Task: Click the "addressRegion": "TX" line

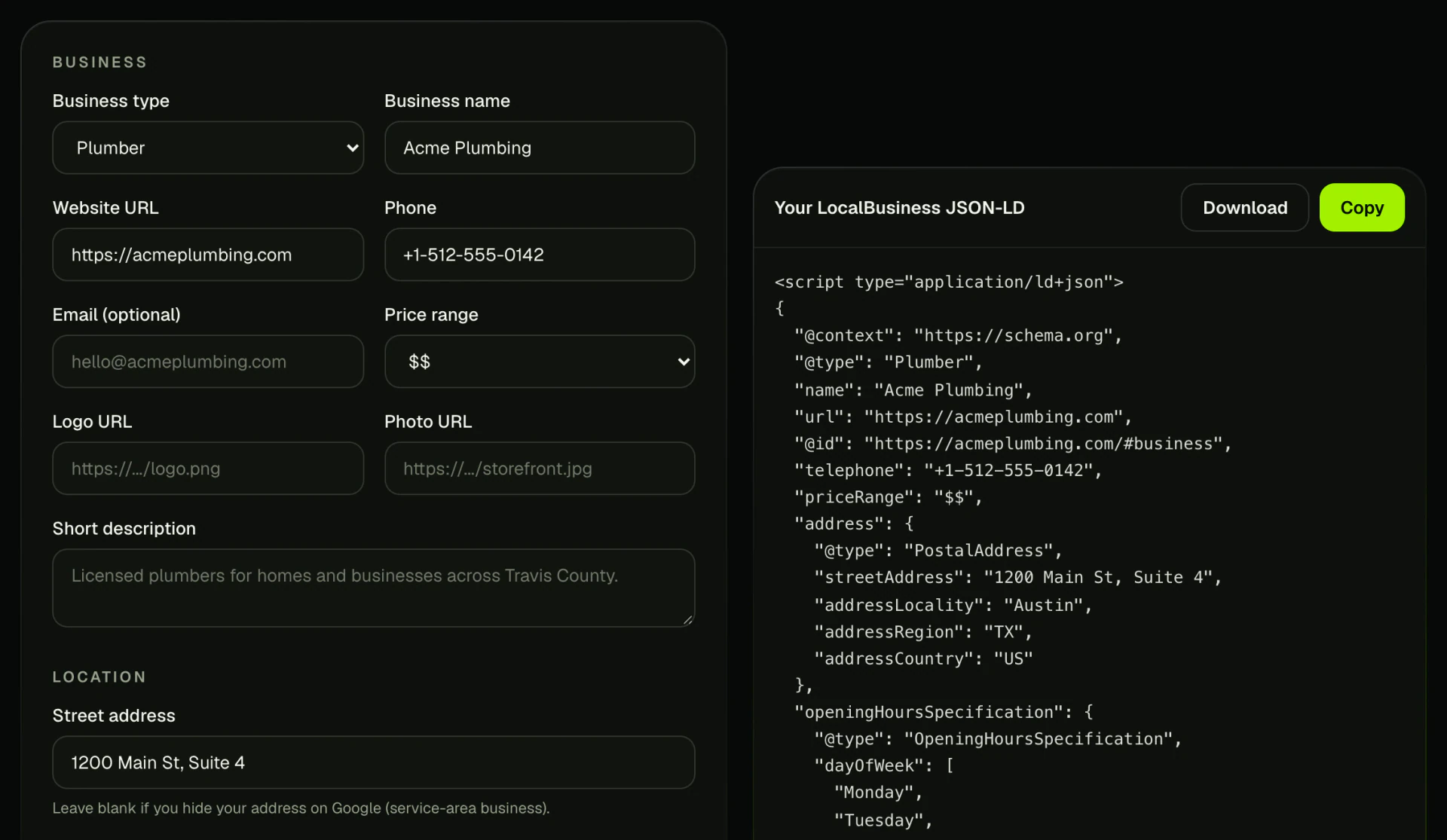Action: click(x=923, y=632)
